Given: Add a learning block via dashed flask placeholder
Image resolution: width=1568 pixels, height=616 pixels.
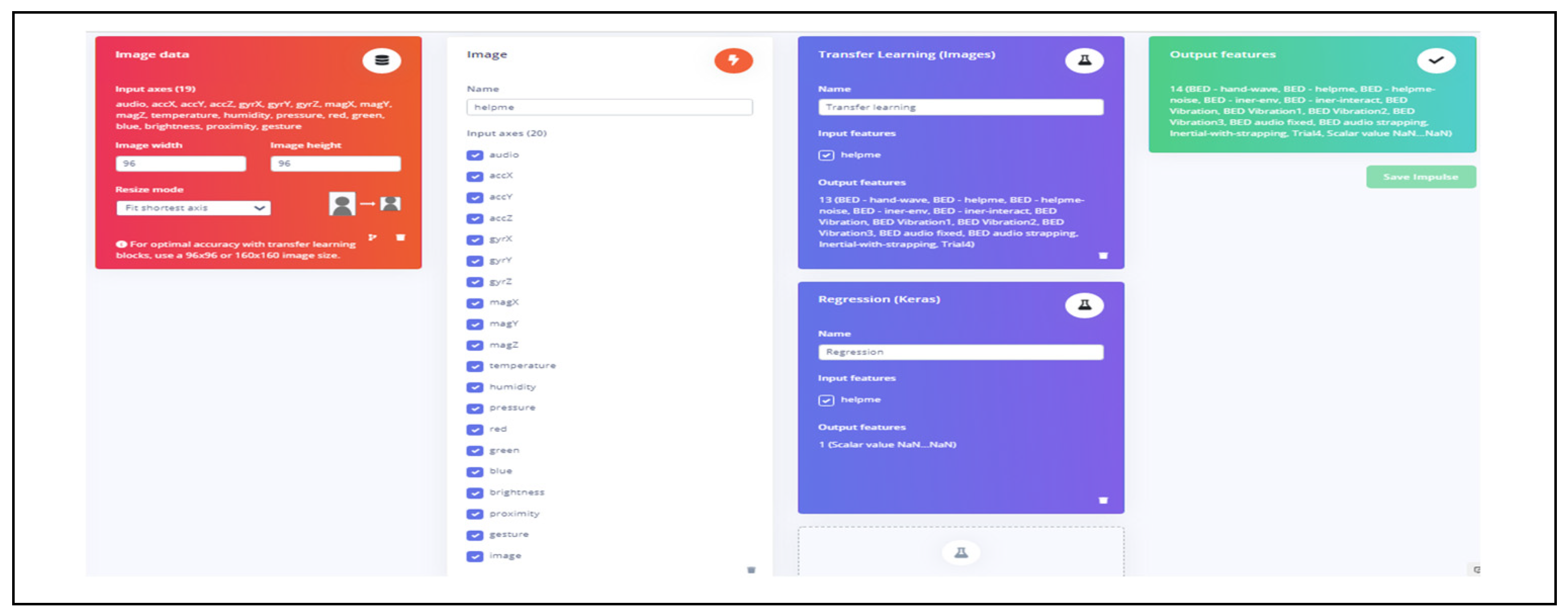Looking at the screenshot, I should pos(961,553).
